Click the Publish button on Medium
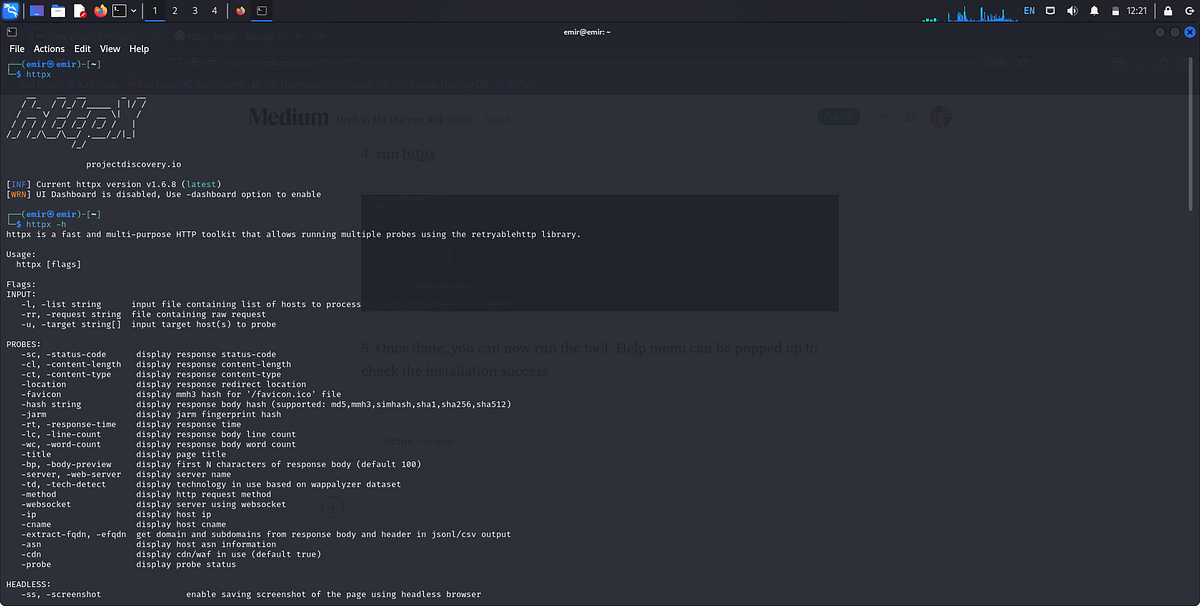This screenshot has height=606, width=1200. tap(839, 116)
